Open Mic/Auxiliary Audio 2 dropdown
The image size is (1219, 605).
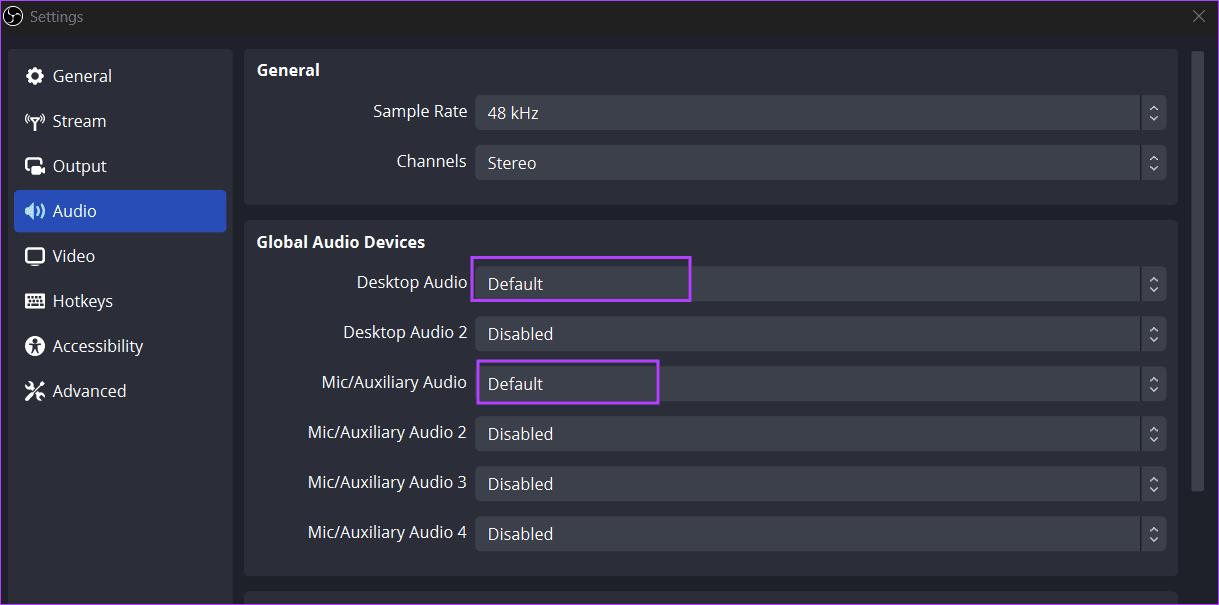click(x=820, y=434)
